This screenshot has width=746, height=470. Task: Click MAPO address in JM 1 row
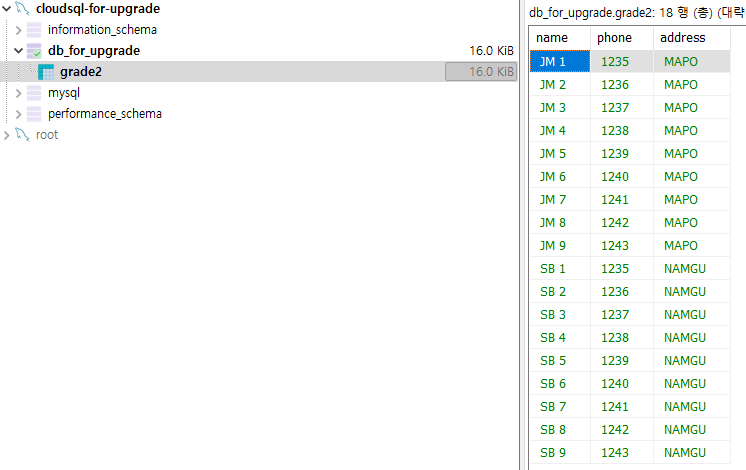[x=692, y=61]
